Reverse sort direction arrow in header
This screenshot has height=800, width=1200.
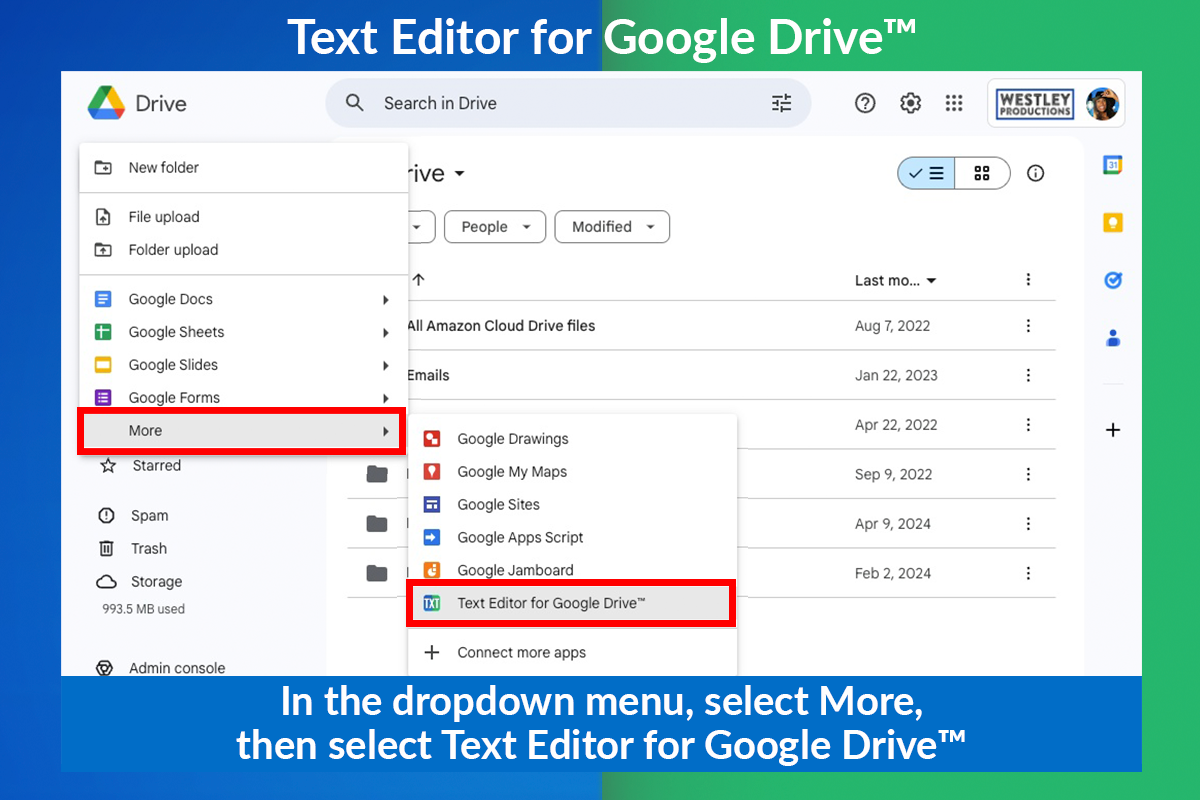tap(418, 280)
